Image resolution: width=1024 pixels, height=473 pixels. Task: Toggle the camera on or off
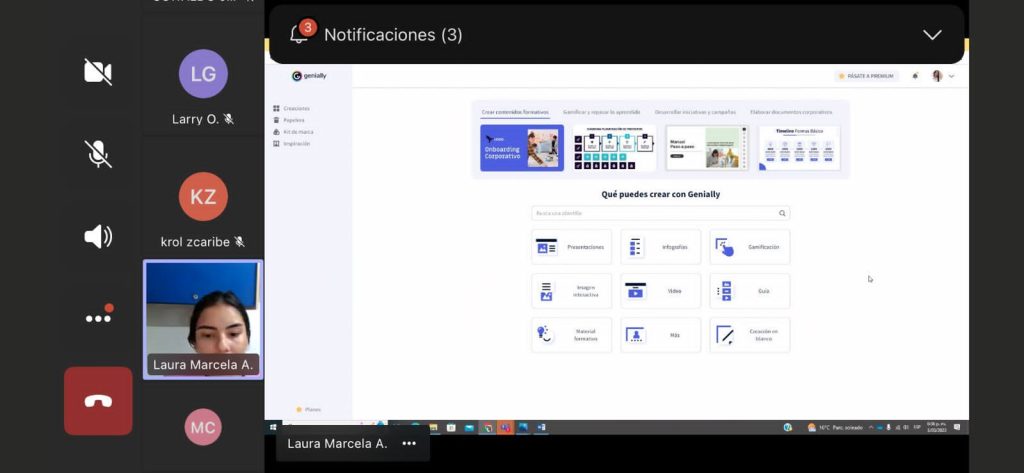[98, 72]
